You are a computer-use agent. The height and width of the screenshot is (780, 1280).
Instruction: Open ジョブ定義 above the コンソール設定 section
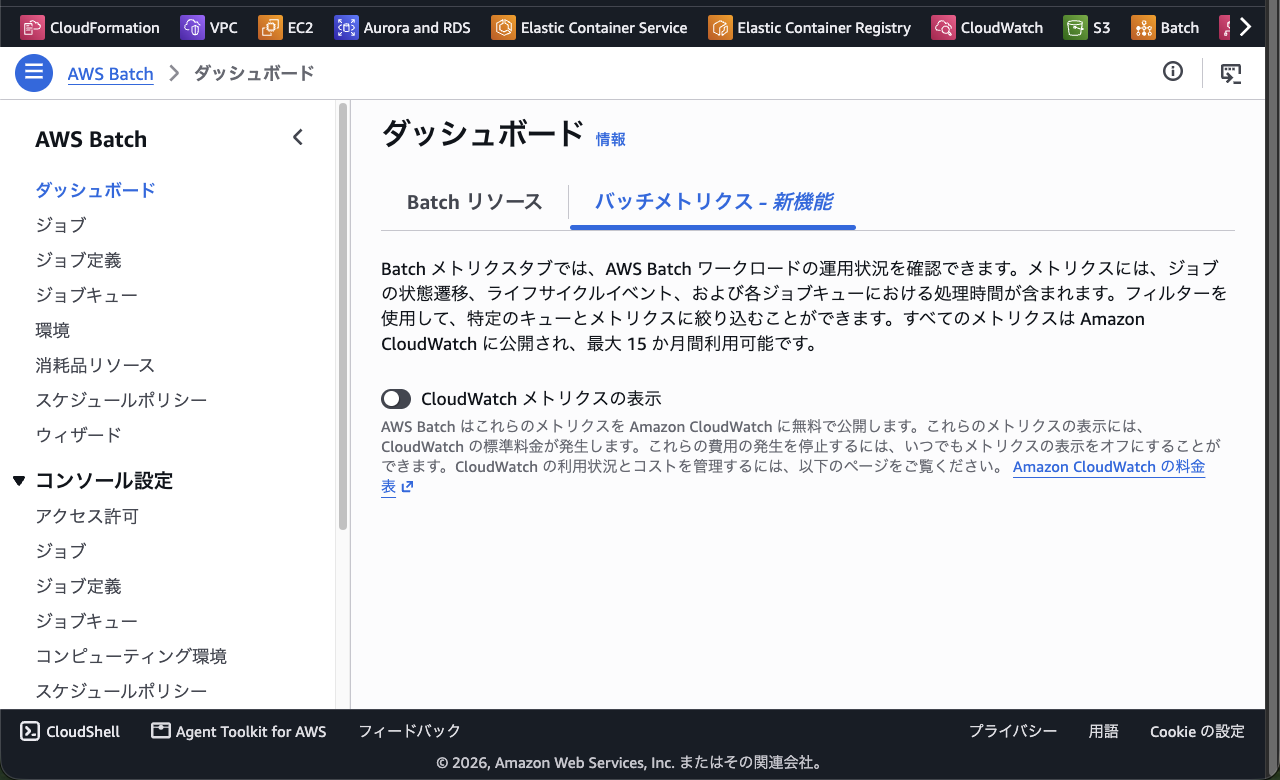78,260
